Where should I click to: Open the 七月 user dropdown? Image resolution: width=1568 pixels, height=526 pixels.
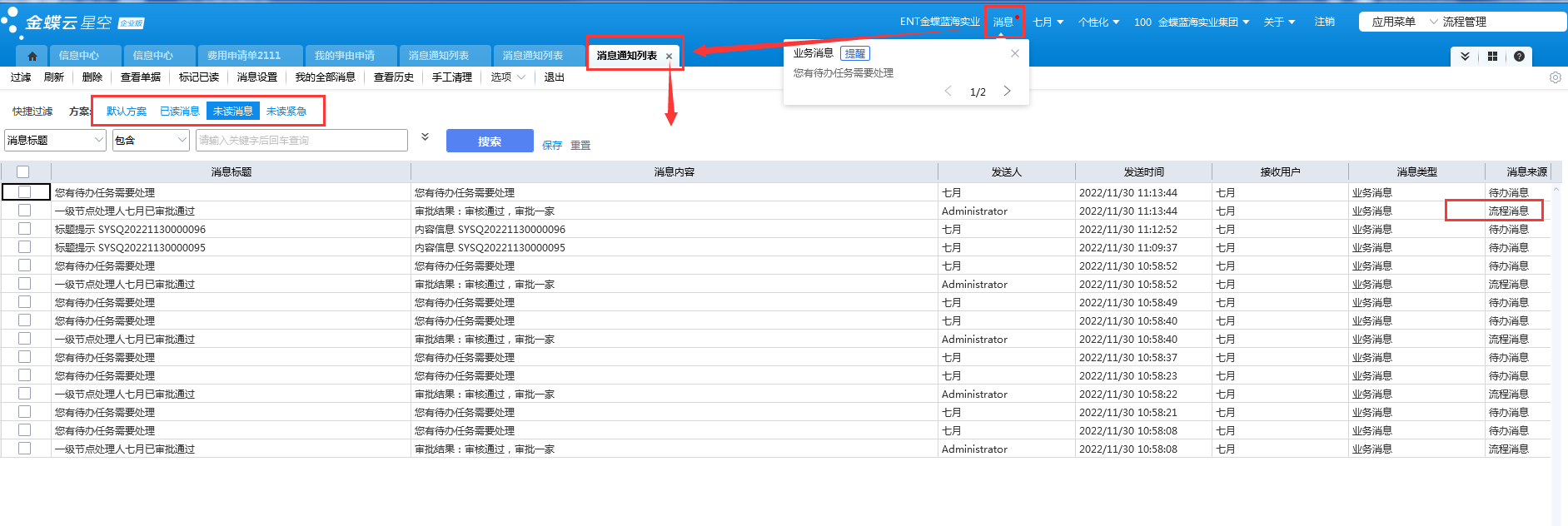[x=1048, y=22]
